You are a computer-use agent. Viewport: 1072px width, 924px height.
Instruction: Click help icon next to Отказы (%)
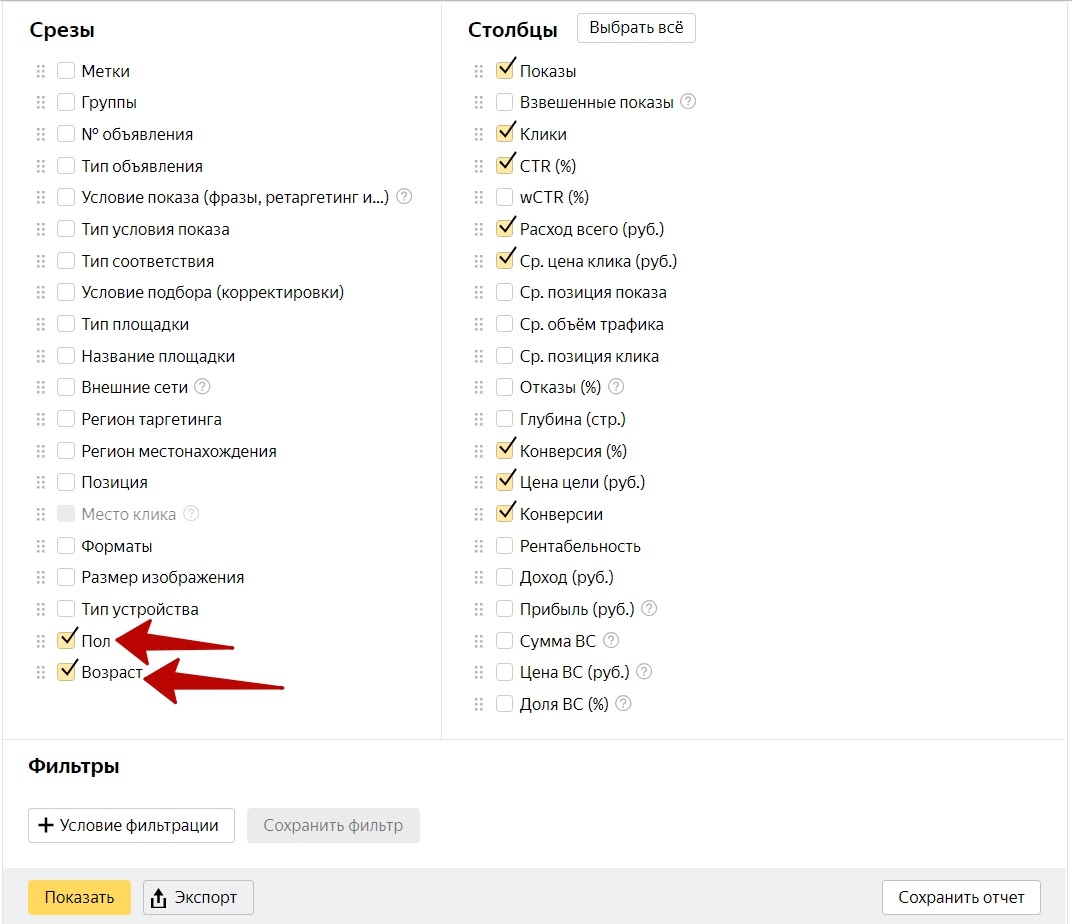click(x=616, y=387)
